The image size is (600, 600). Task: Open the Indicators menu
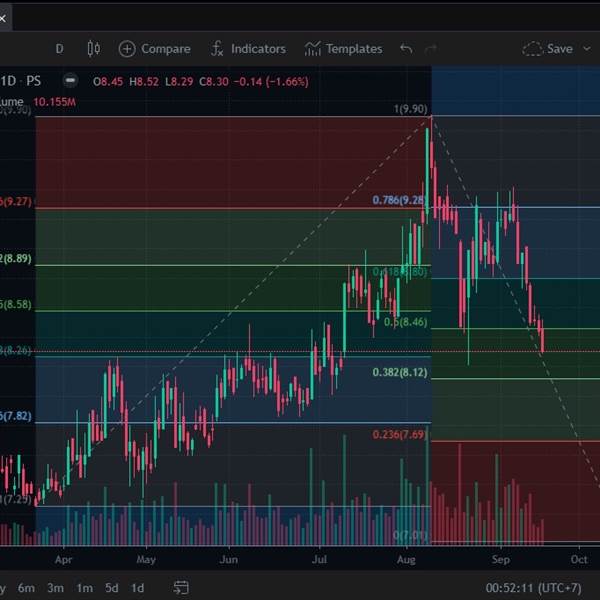click(x=248, y=49)
